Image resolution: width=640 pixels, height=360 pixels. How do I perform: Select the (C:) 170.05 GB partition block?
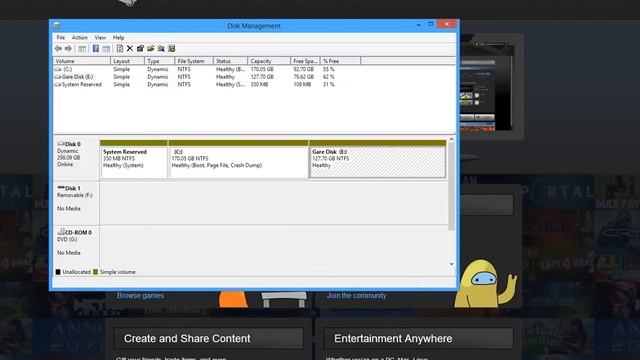click(x=238, y=159)
